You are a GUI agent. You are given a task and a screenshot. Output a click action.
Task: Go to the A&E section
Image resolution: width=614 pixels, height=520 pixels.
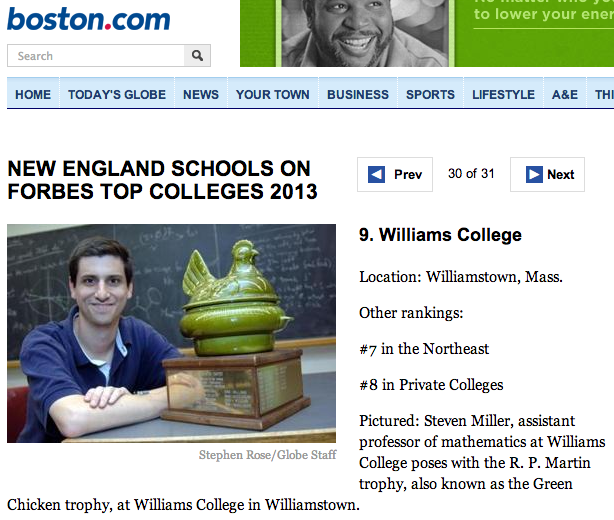(565, 94)
